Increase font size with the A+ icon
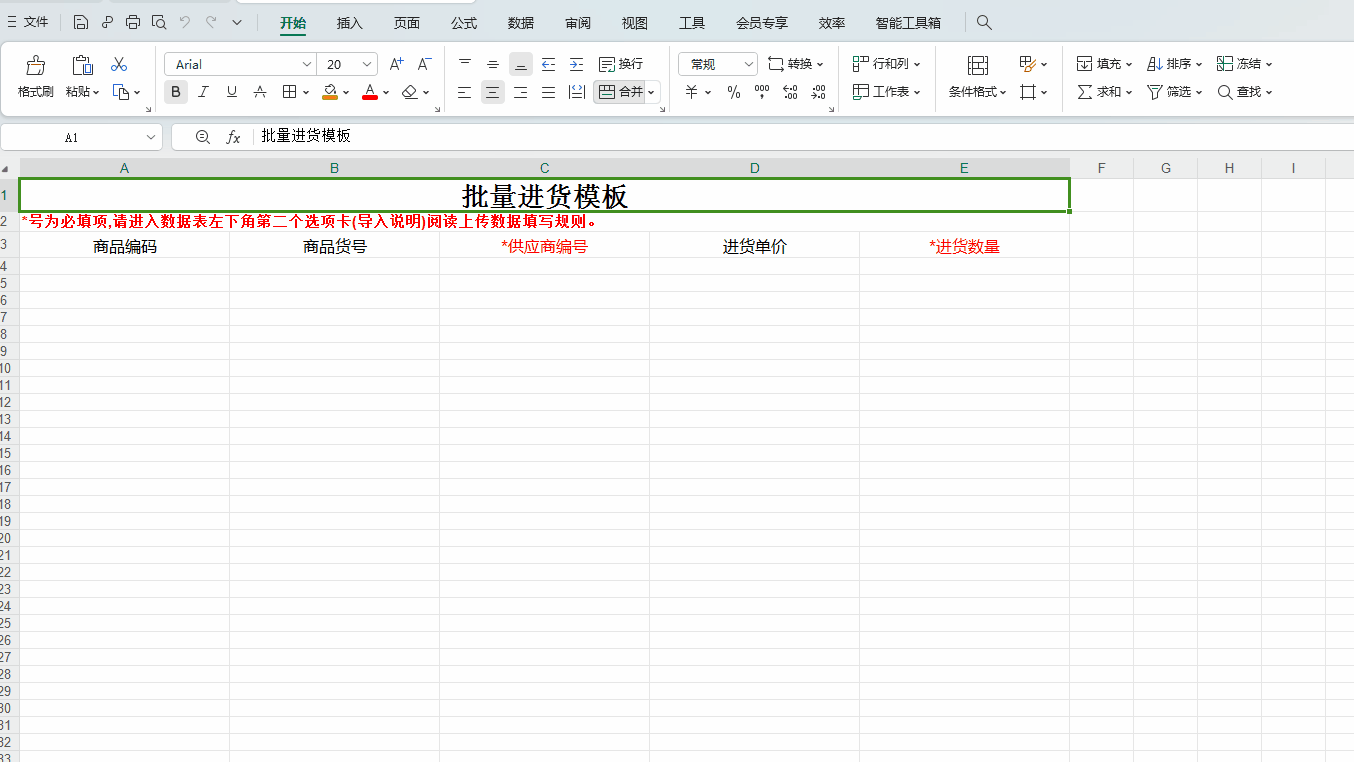 click(396, 64)
